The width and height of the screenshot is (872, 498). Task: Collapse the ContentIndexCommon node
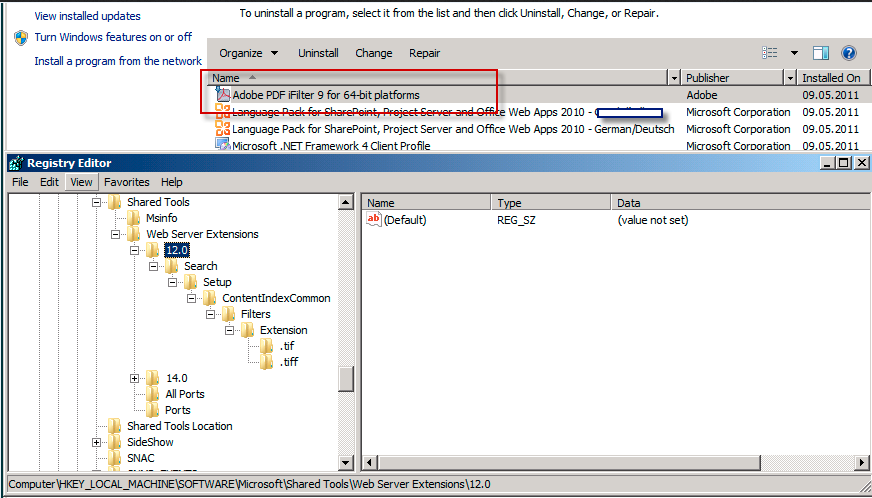tap(191, 298)
